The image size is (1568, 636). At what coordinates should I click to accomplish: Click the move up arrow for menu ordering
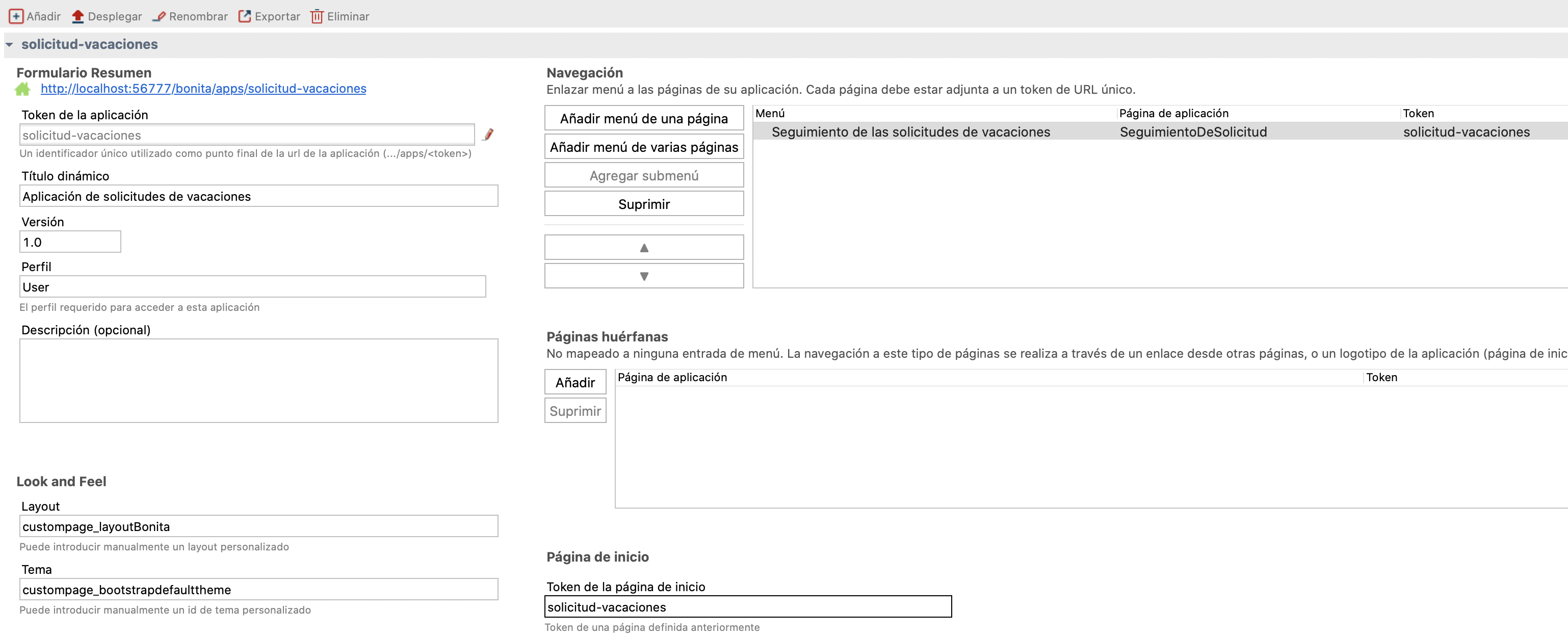(644, 246)
